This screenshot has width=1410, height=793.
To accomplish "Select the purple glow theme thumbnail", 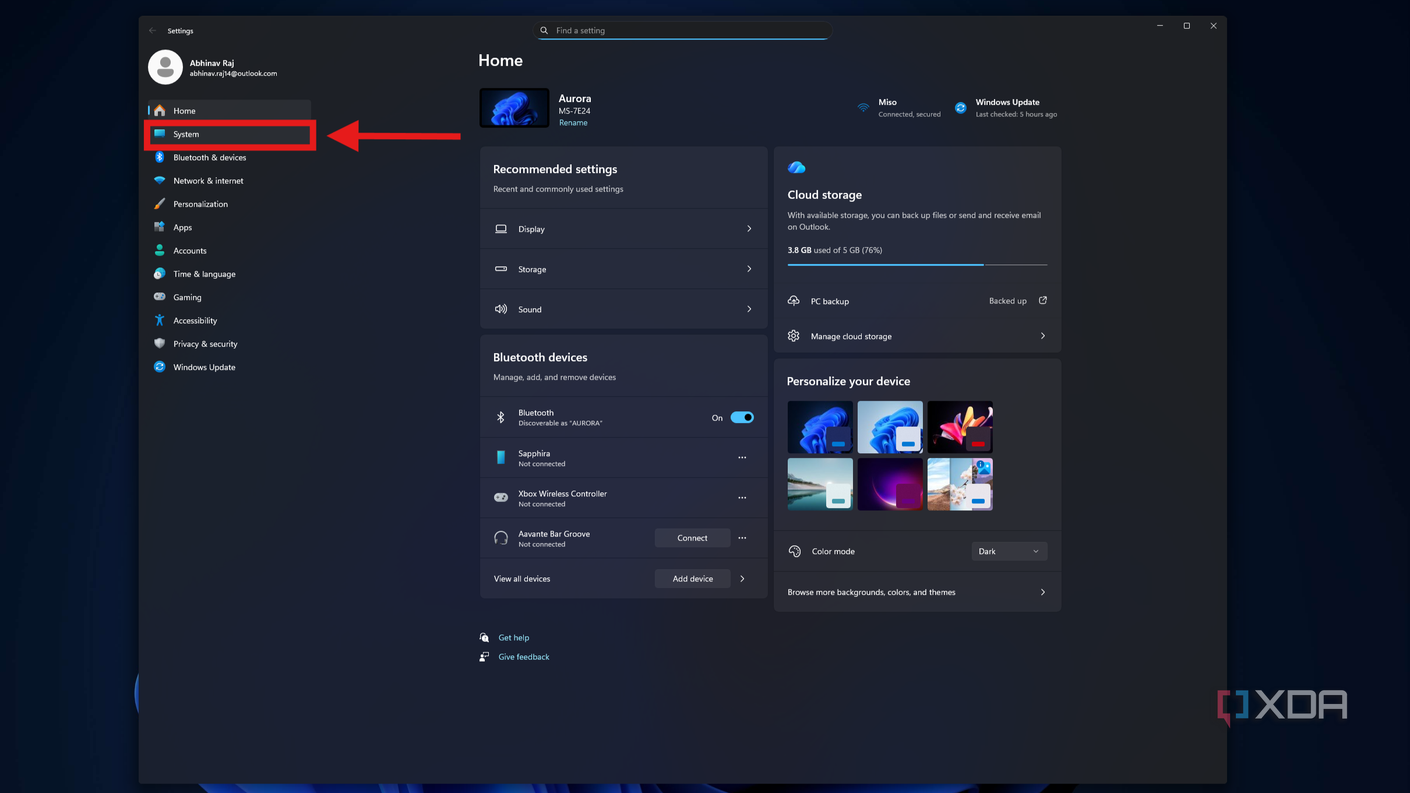I will [890, 484].
